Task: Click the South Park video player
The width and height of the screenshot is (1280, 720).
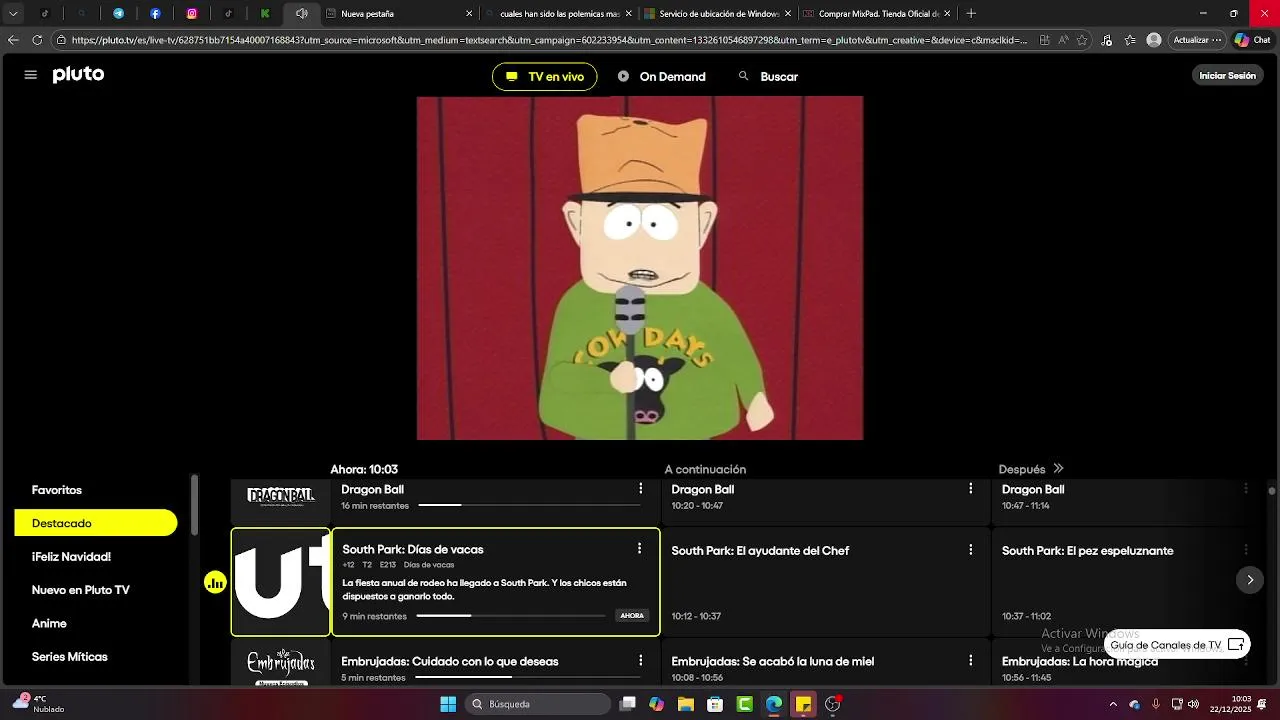Action: coord(640,268)
